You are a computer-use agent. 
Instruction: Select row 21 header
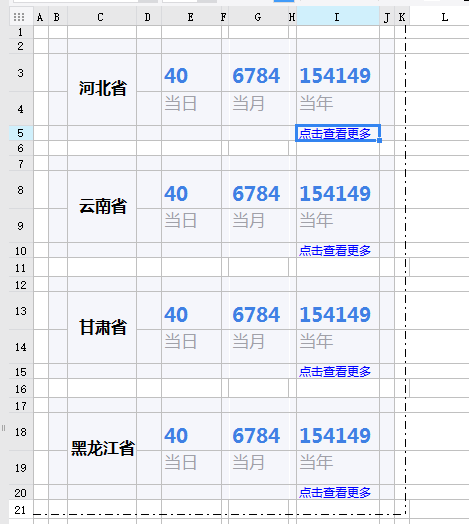21,509
